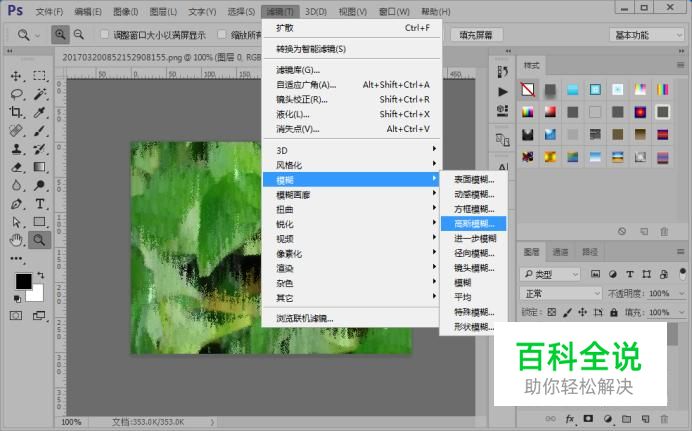Select the Rectangular Marquee tool
The height and width of the screenshot is (431, 692).
[x=39, y=76]
